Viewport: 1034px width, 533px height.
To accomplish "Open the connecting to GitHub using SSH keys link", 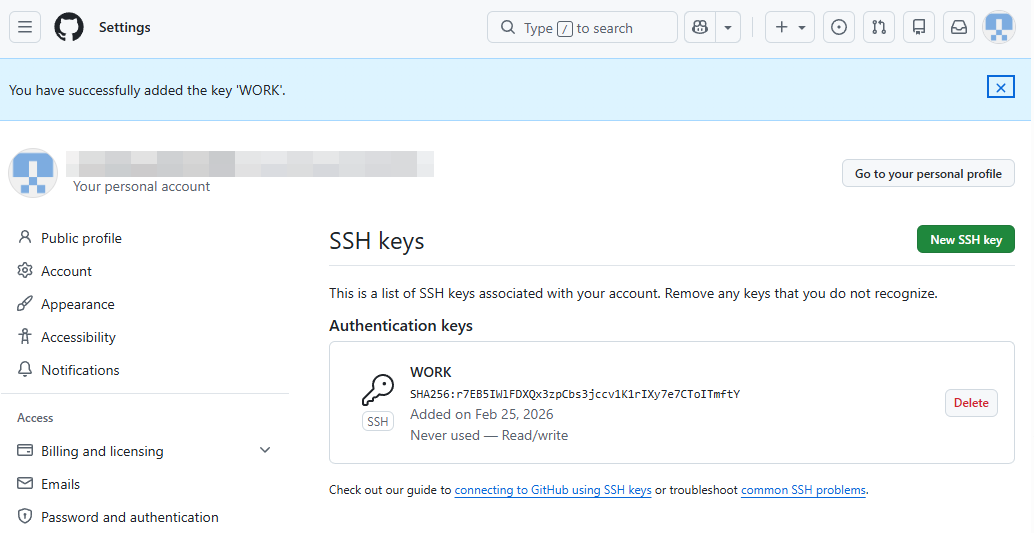I will tap(552, 490).
